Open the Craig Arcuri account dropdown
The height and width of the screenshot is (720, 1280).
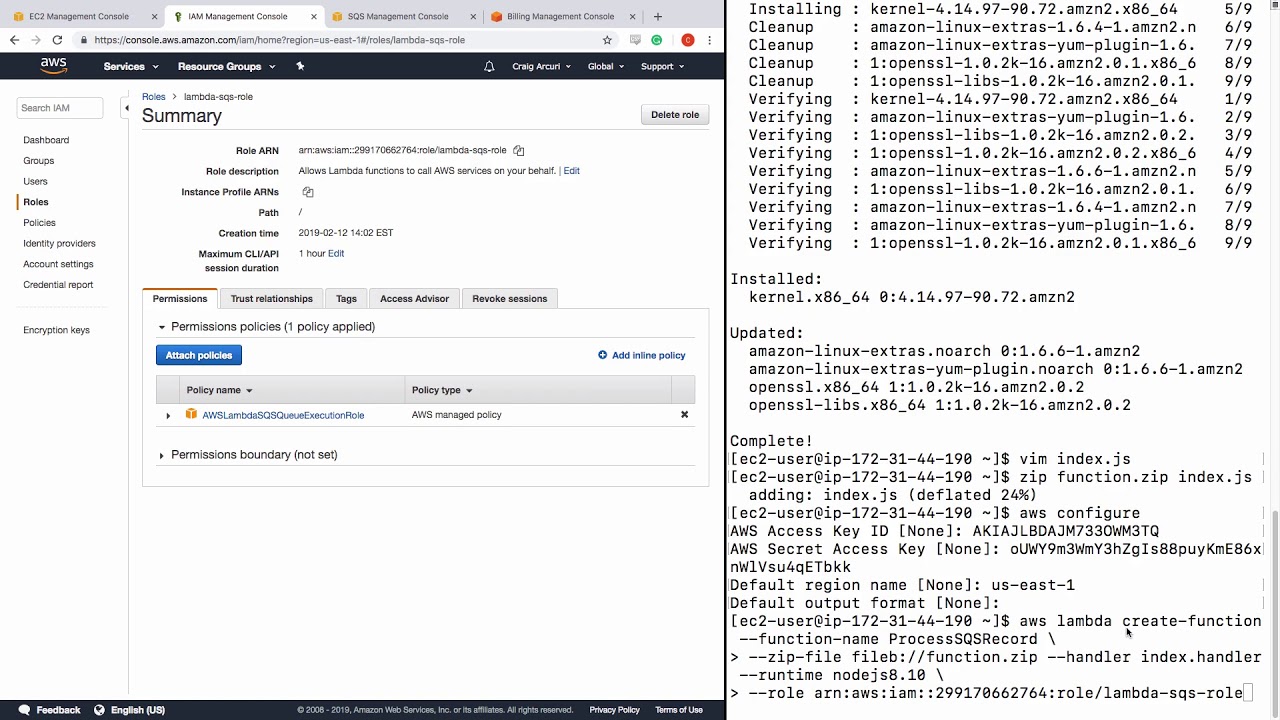(x=541, y=66)
